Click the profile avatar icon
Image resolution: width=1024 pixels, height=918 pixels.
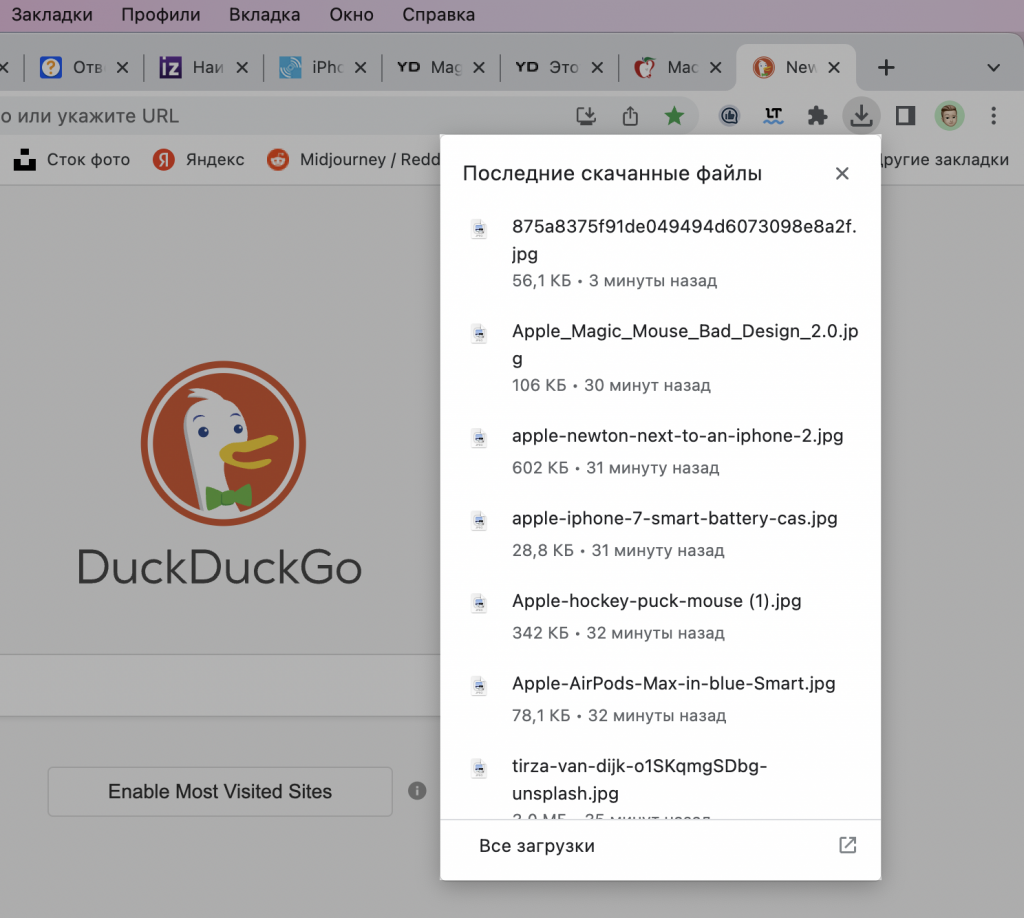pos(949,115)
